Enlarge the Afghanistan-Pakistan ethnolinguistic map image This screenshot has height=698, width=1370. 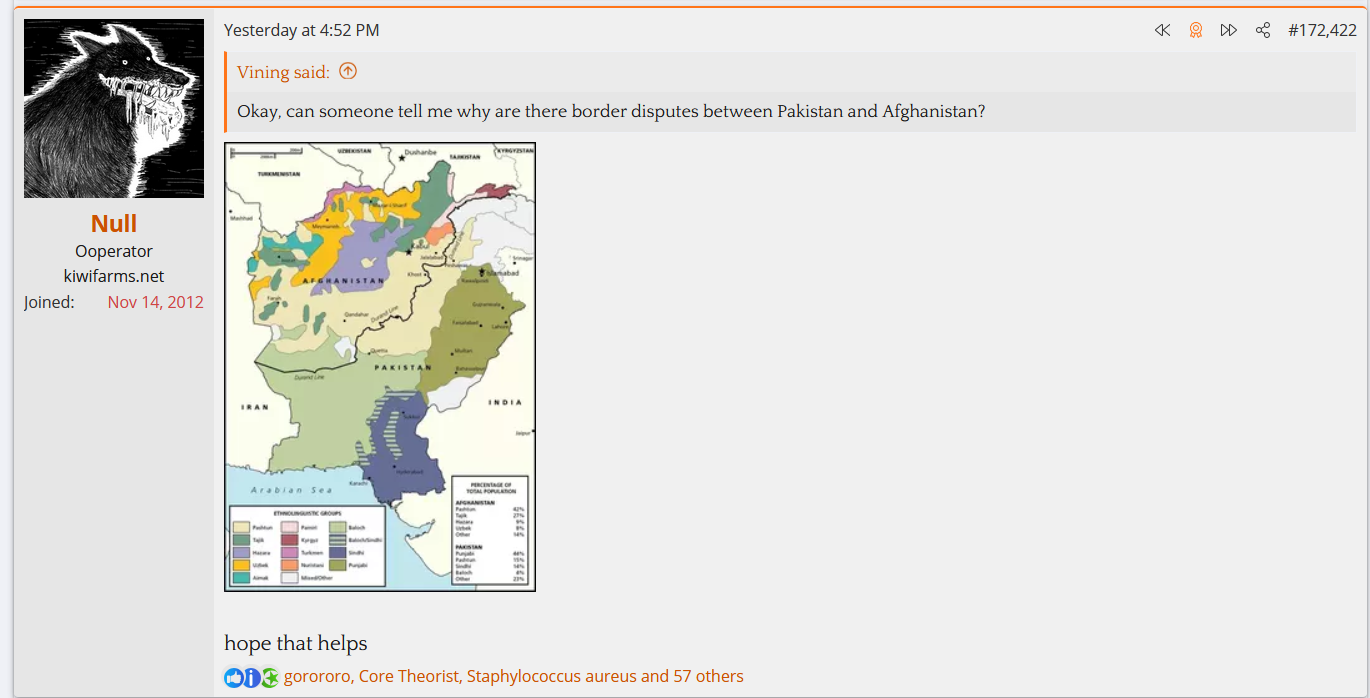(x=380, y=366)
